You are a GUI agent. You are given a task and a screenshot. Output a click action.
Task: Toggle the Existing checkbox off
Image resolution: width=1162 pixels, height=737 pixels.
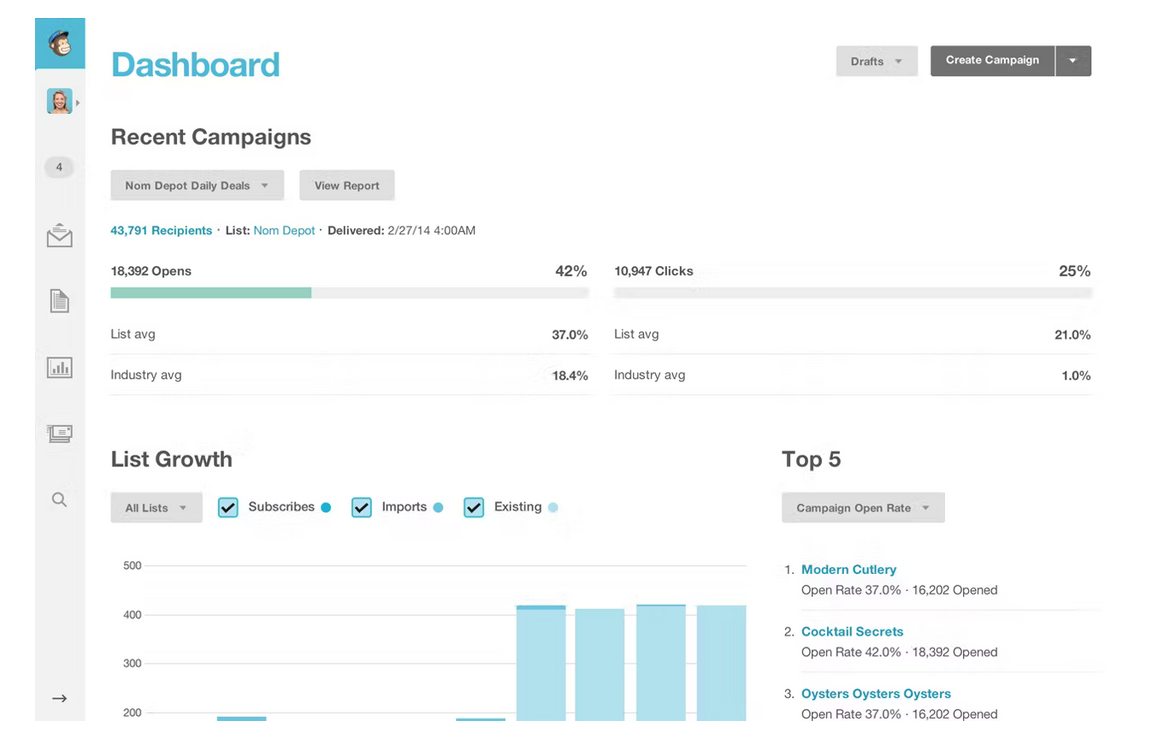pyautogui.click(x=473, y=507)
